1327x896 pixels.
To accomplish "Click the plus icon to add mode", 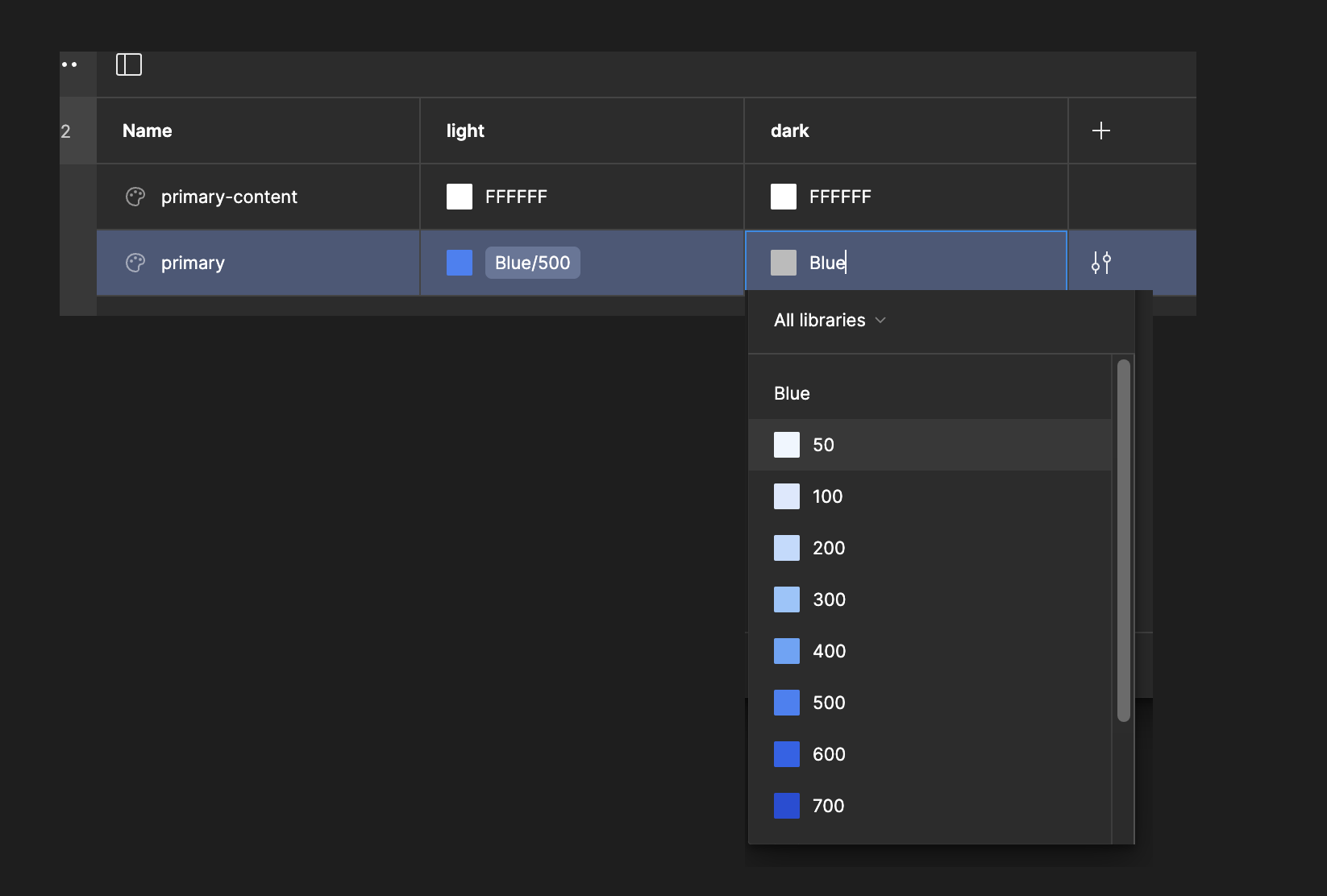I will (1100, 131).
